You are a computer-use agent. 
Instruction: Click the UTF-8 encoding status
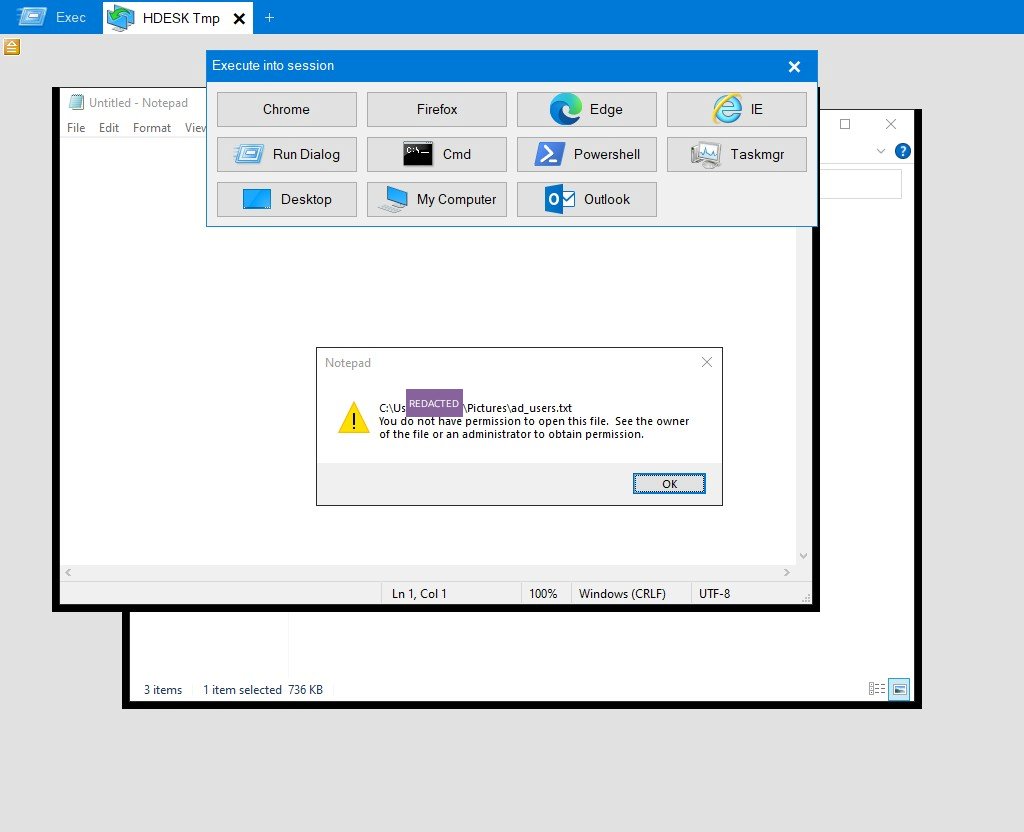(x=714, y=594)
